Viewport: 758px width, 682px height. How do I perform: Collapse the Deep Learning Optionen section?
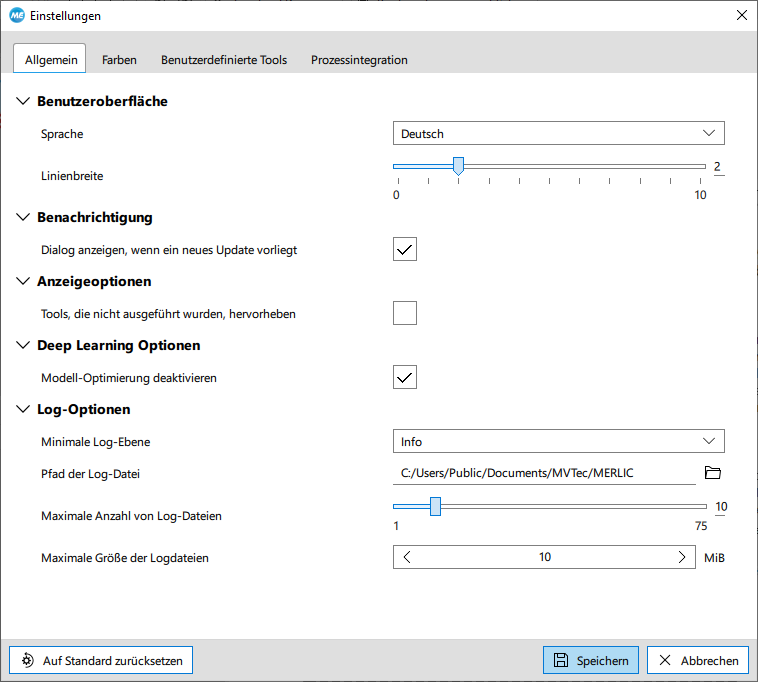24,345
